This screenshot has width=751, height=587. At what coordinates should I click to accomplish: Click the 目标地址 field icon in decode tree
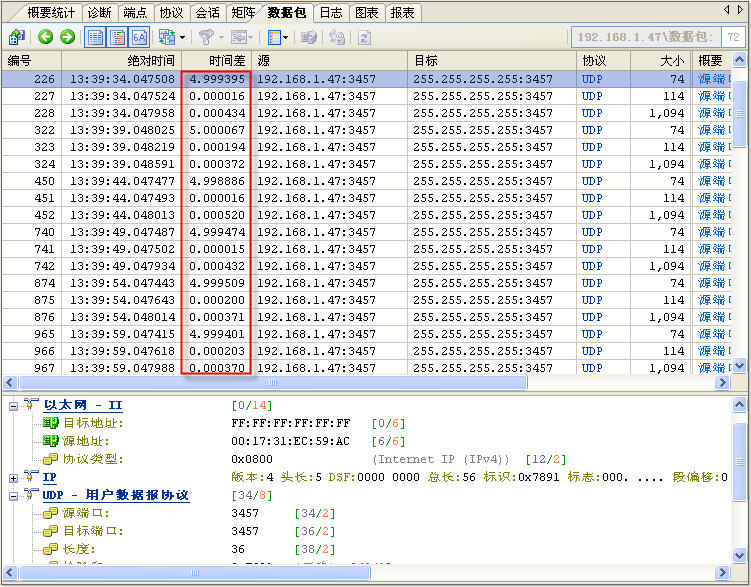(51, 423)
